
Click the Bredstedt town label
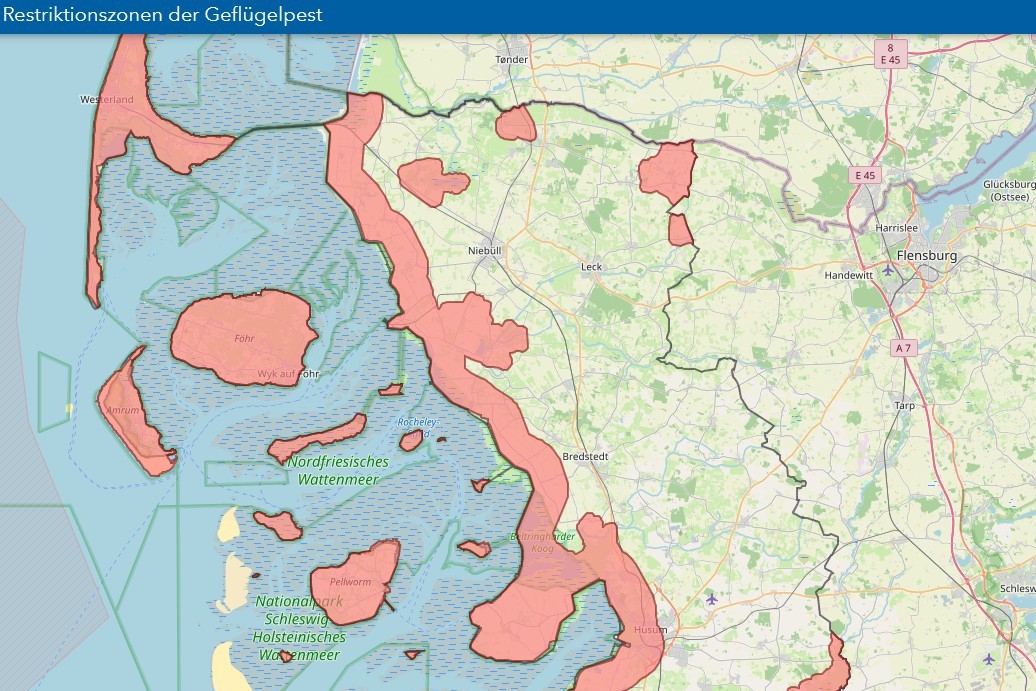coord(586,455)
